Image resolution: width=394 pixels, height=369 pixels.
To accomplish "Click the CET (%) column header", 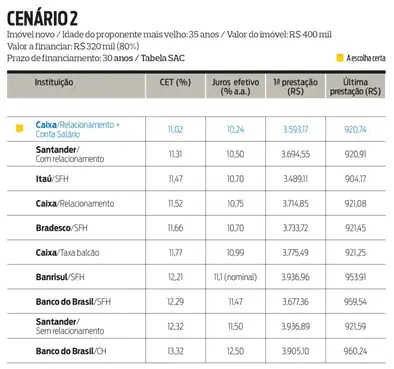I will tap(175, 82).
